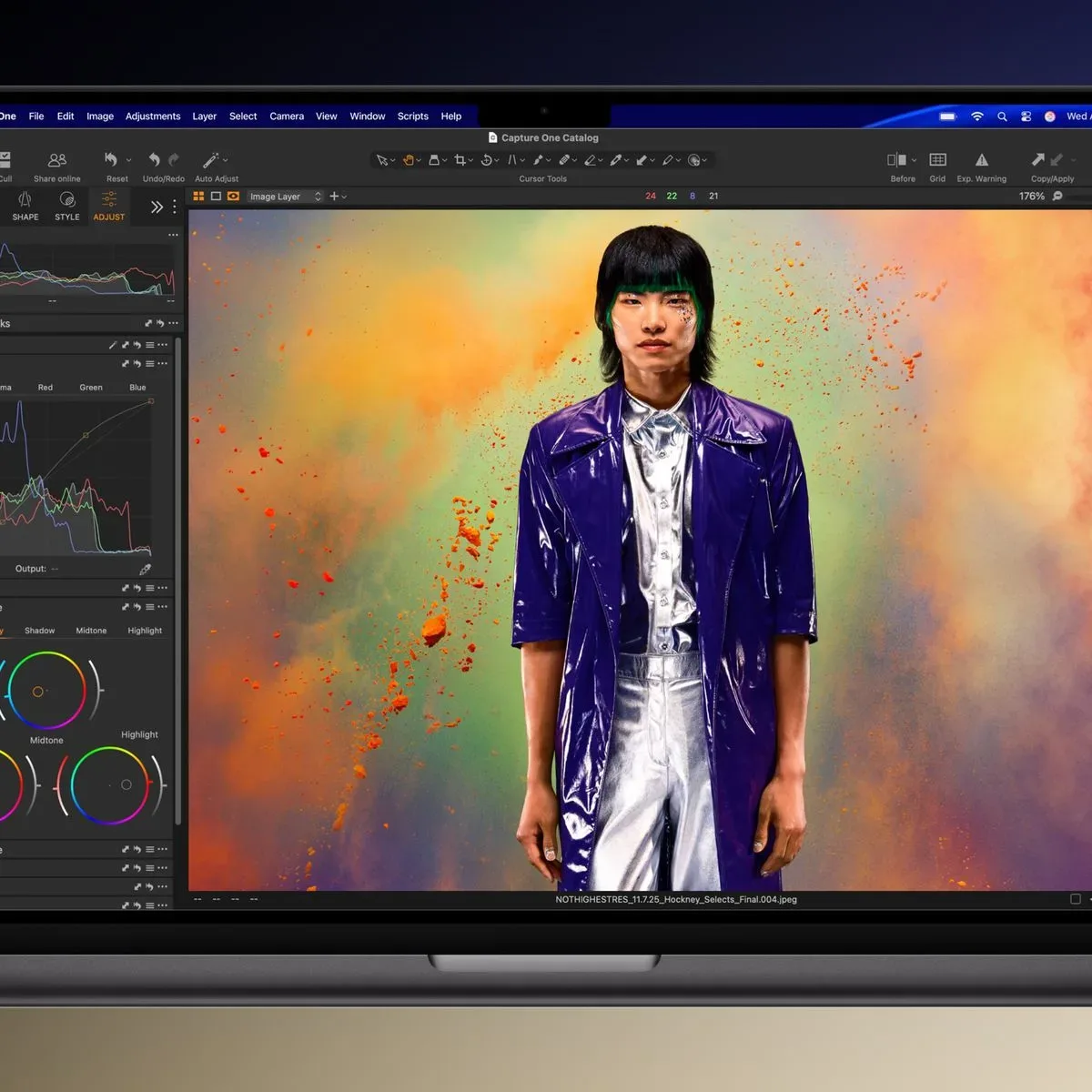
Task: Select the Annotations pencil cursor tool
Action: 668,160
